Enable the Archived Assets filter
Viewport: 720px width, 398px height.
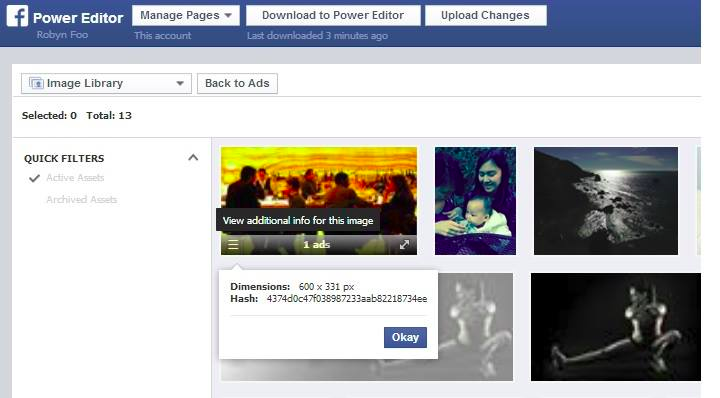(x=81, y=199)
